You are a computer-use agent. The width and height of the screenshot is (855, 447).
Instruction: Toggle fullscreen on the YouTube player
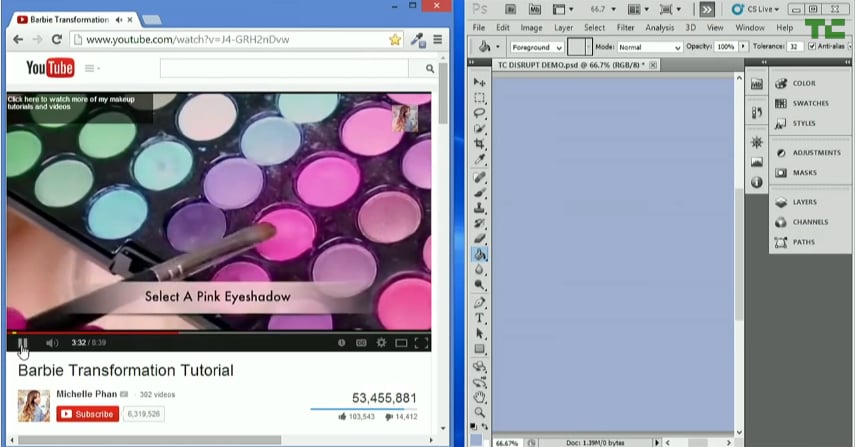[x=421, y=342]
